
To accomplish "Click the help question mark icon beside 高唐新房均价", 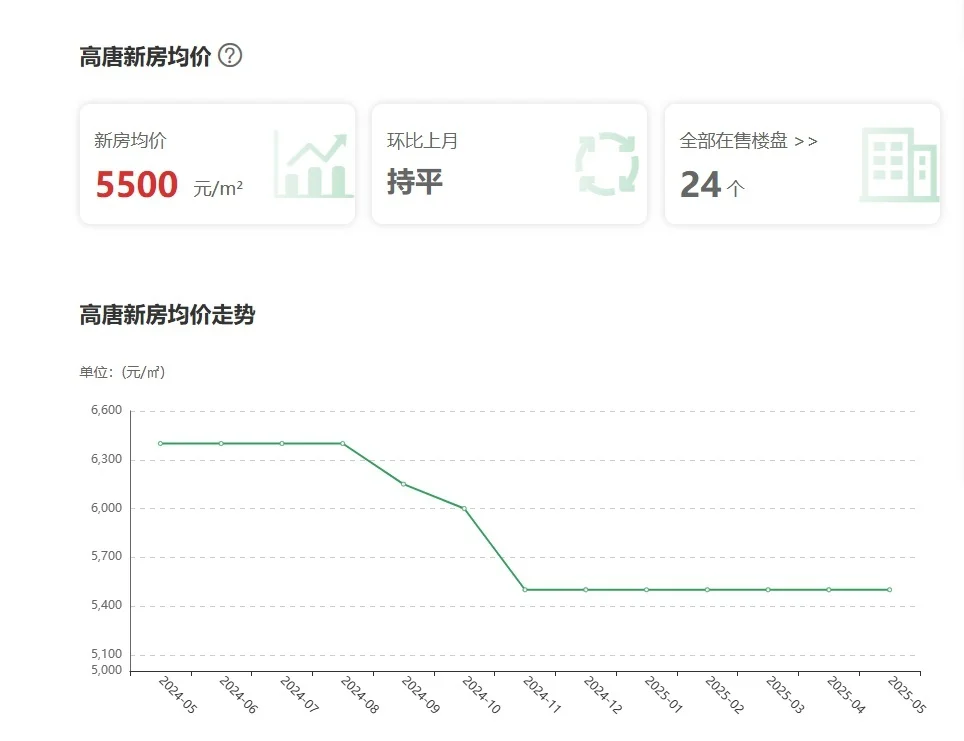I will pos(230,56).
